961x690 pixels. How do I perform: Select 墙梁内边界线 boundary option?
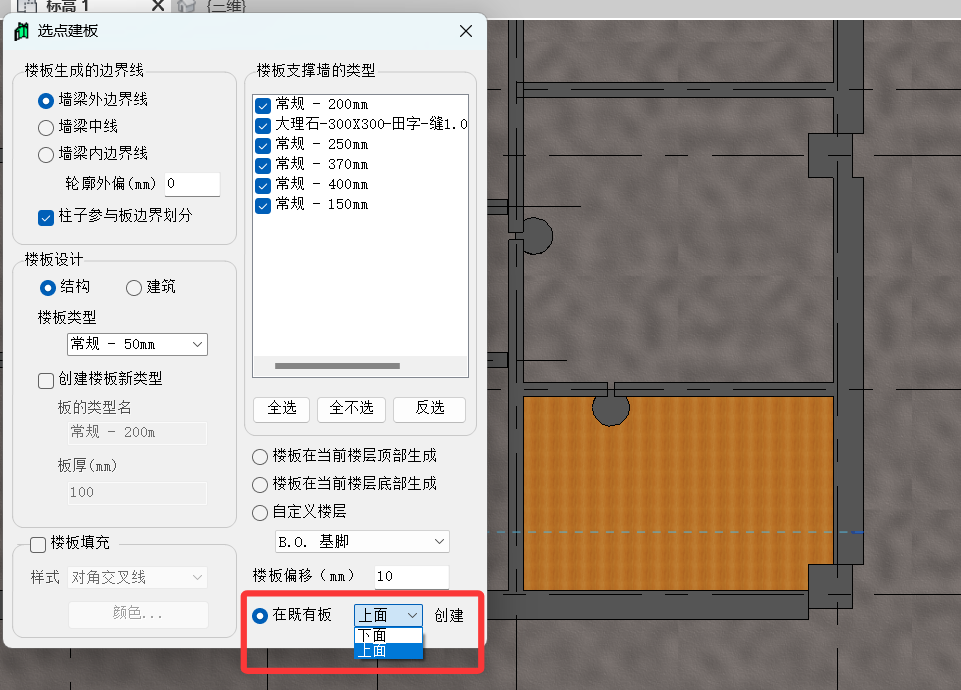(46, 154)
